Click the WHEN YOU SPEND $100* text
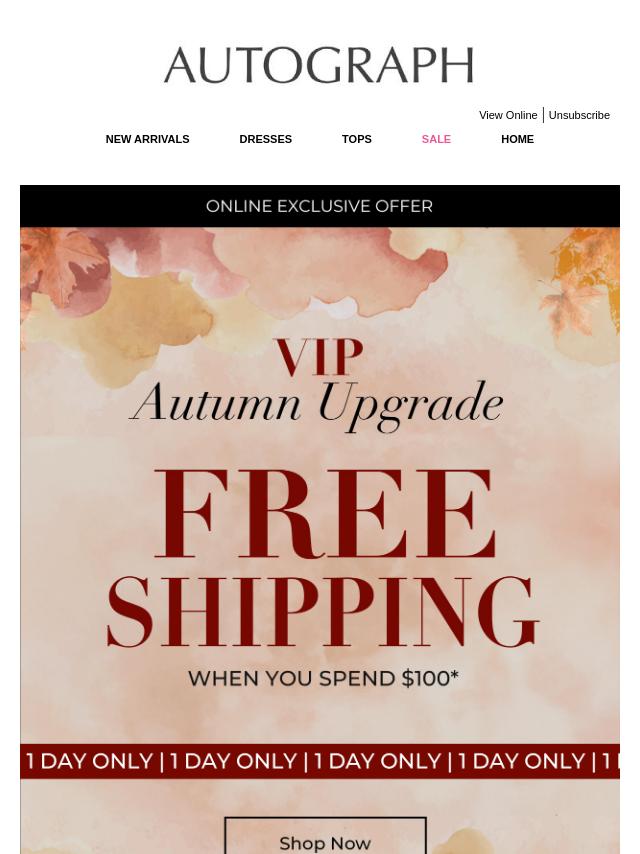This screenshot has height=854, width=640. pos(323,679)
